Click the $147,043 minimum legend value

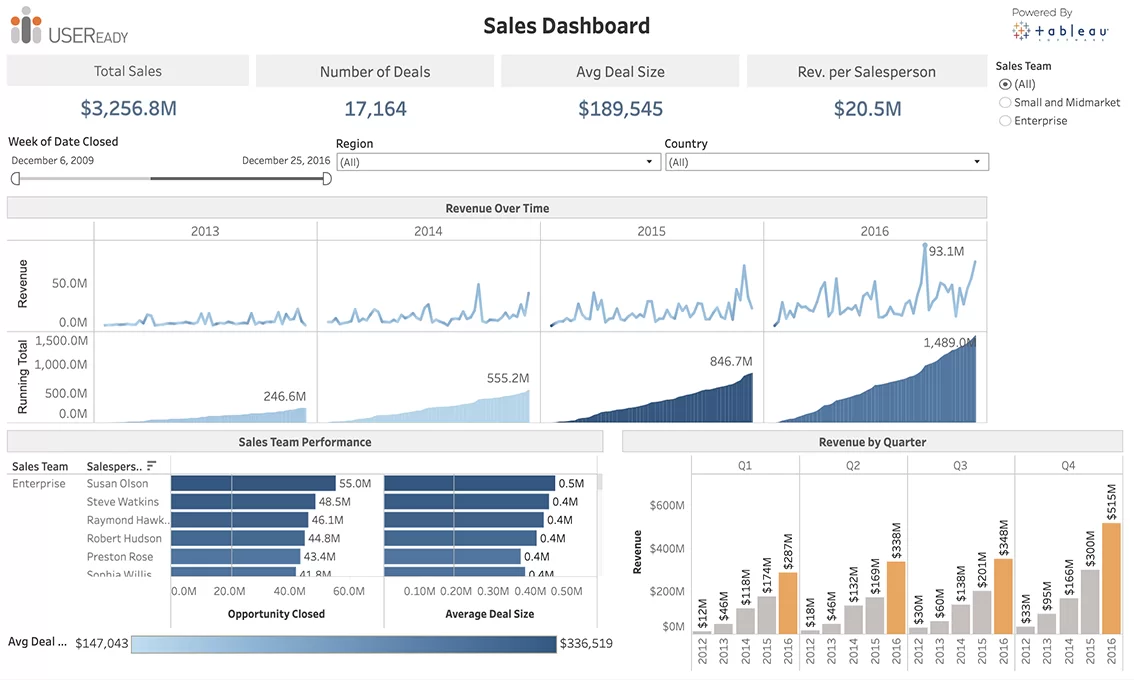101,643
